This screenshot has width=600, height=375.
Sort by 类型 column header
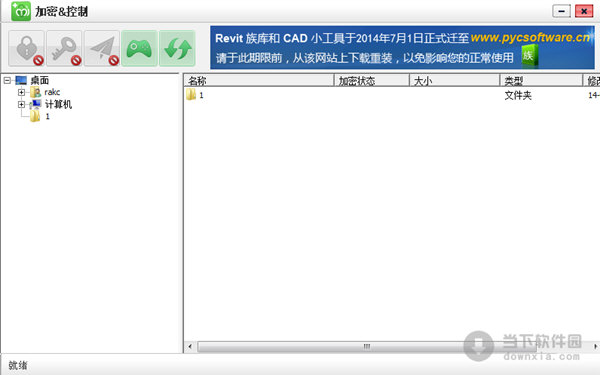pos(541,80)
